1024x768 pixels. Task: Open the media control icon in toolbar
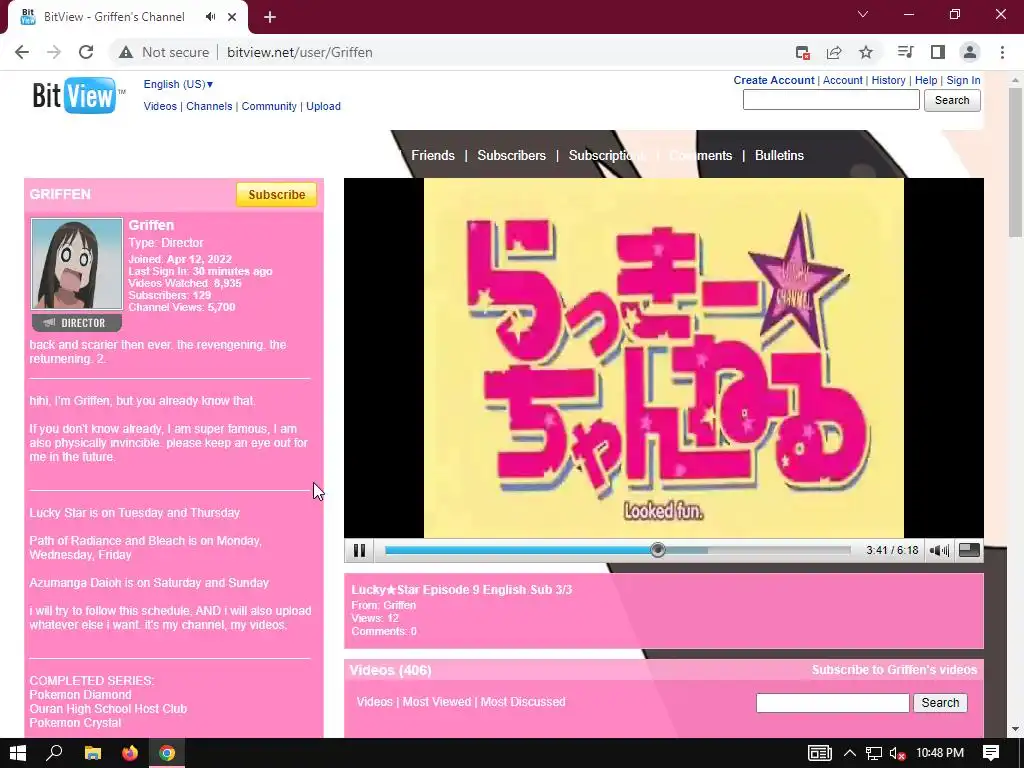coord(905,52)
